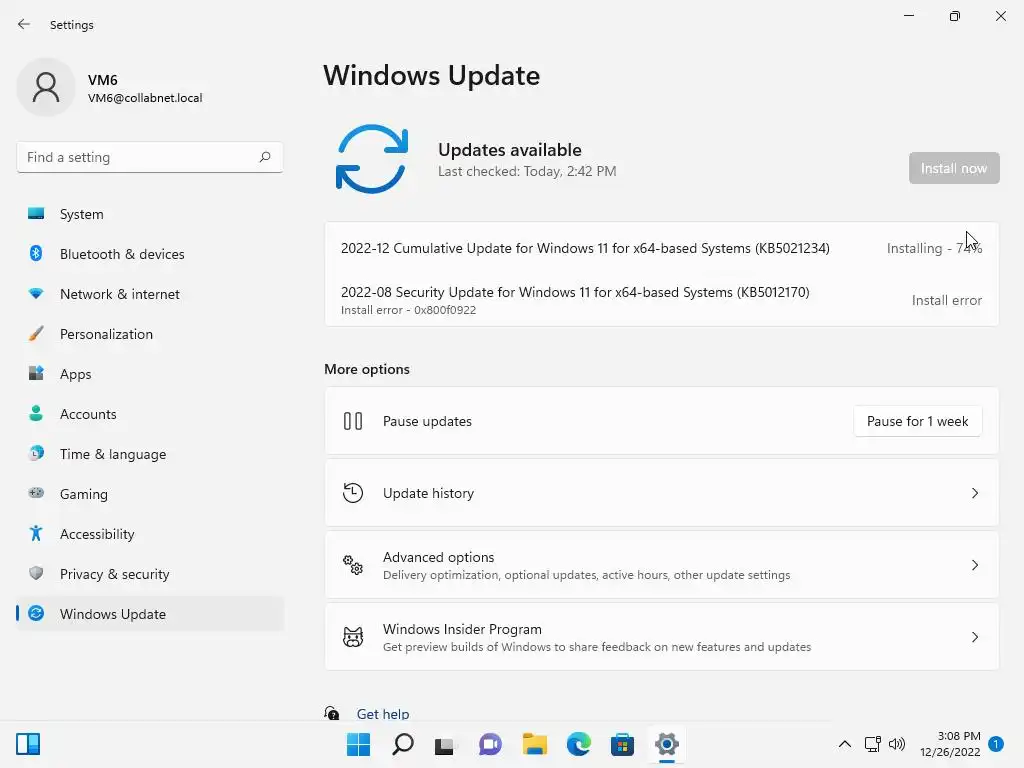Click the large update refresh arrows icon
This screenshot has height=768, width=1024.
pos(372,159)
